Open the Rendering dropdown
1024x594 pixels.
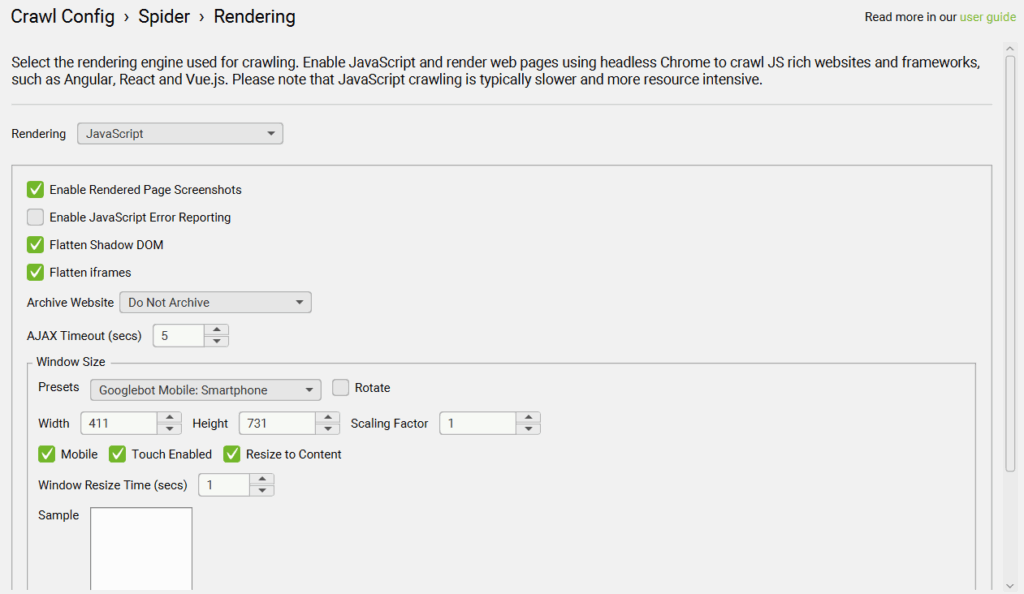coord(180,133)
